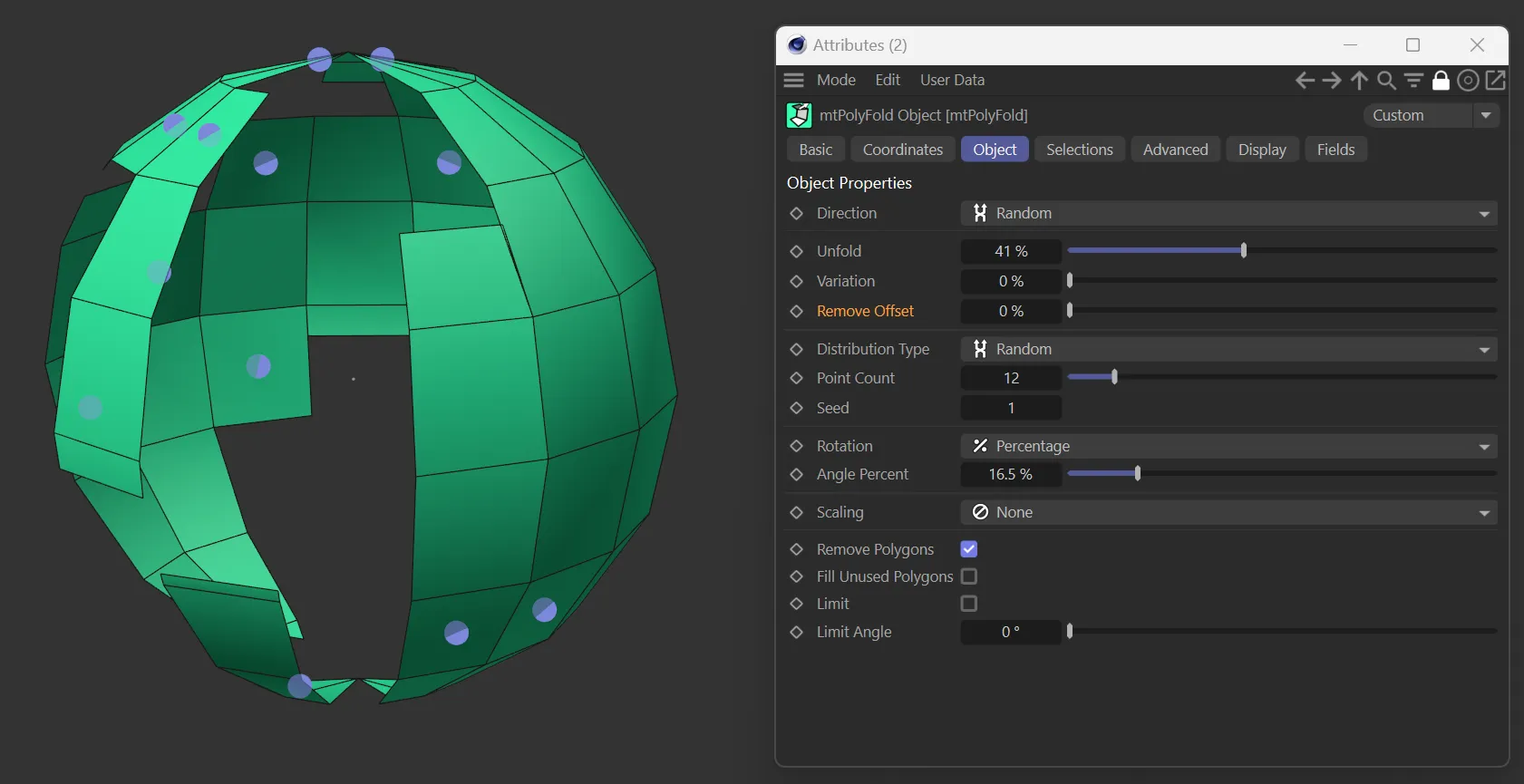
Task: Click the Unfold slider handle
Action: pyautogui.click(x=1244, y=251)
